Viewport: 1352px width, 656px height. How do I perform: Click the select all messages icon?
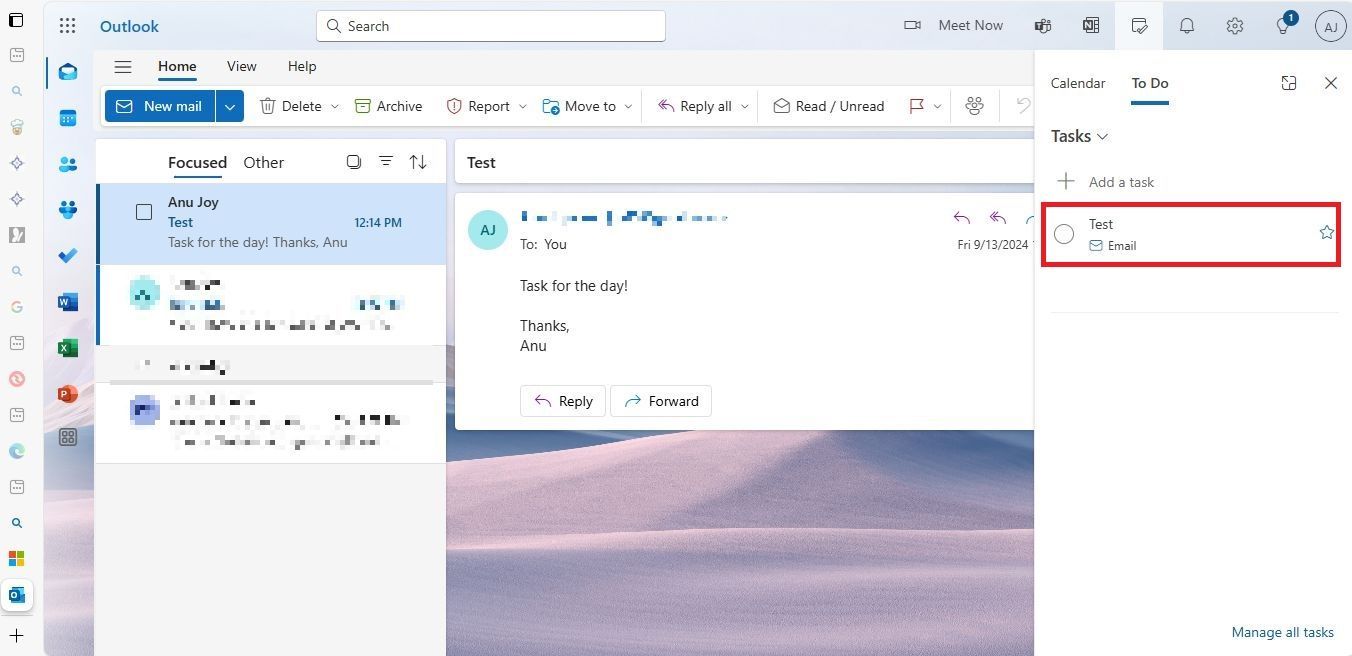coord(354,162)
